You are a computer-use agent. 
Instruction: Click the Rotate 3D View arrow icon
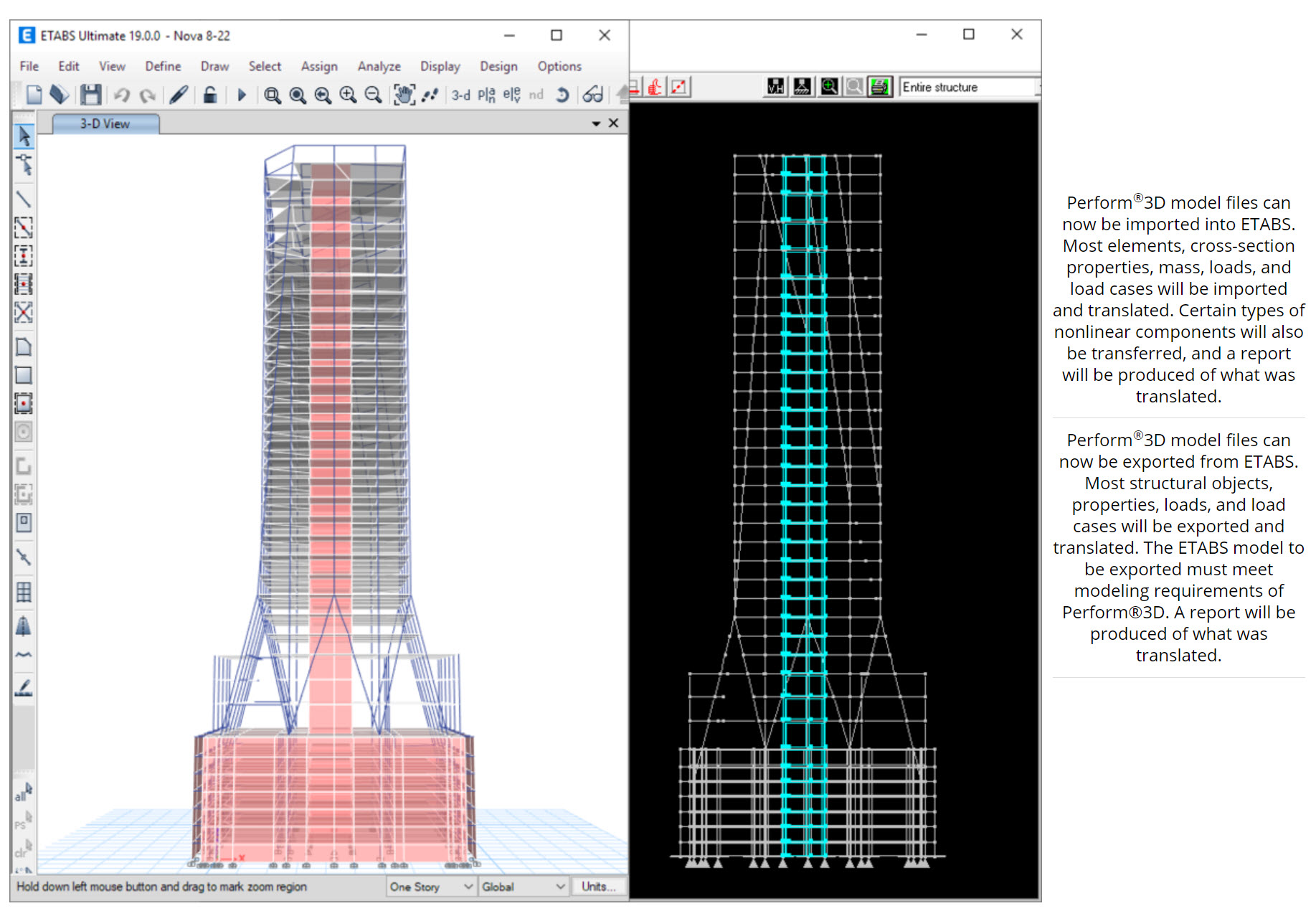coord(563,95)
